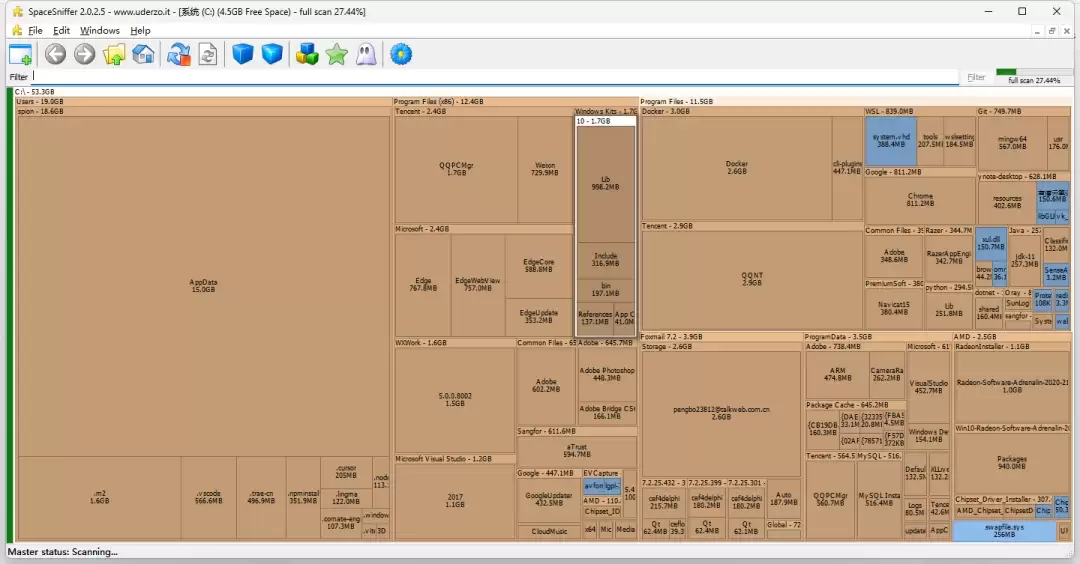This screenshot has height=564, width=1080.
Task: Select the system.vhd 388.4MB file block
Action: (891, 140)
